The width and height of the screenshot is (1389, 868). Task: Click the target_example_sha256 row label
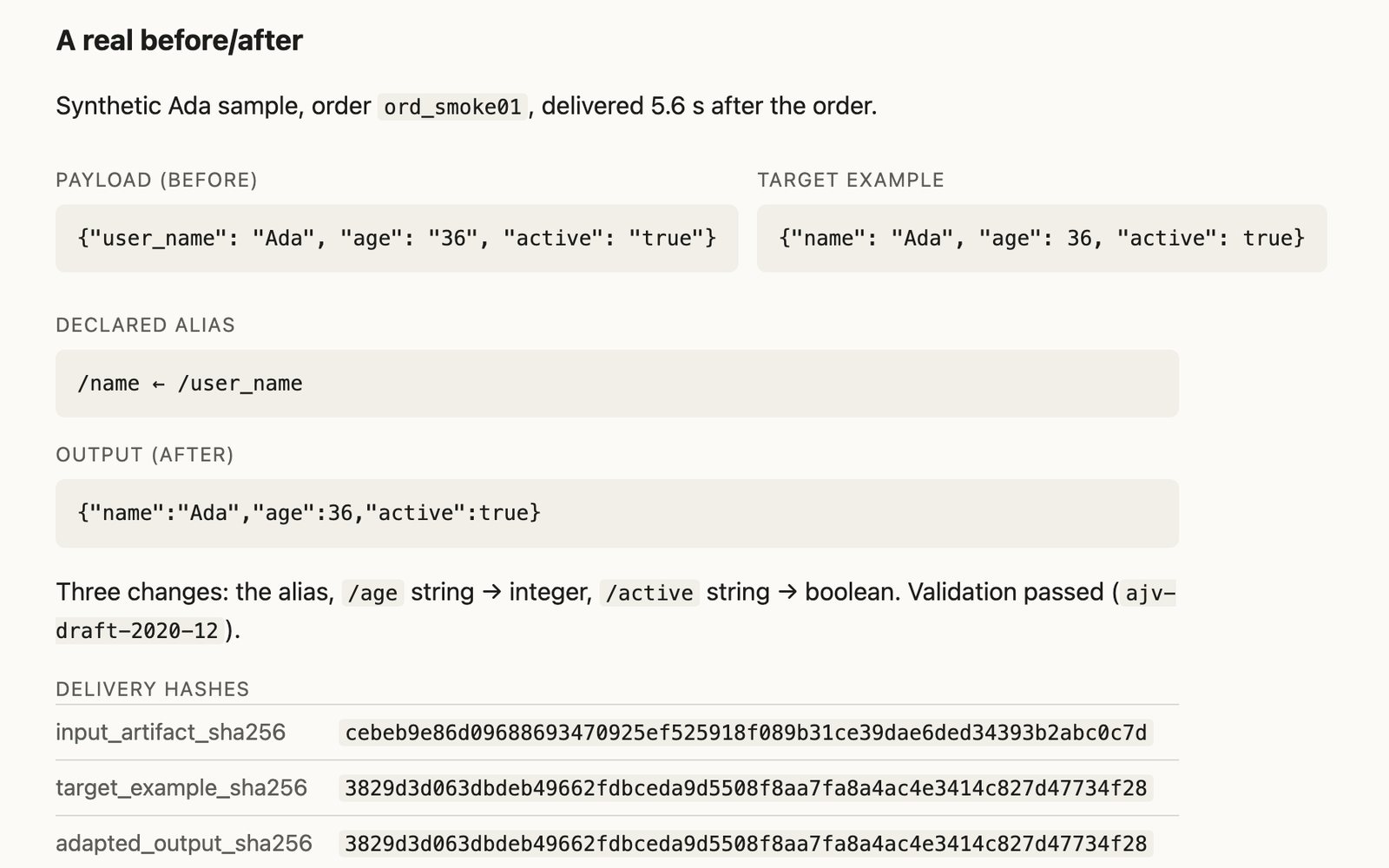pyautogui.click(x=181, y=788)
